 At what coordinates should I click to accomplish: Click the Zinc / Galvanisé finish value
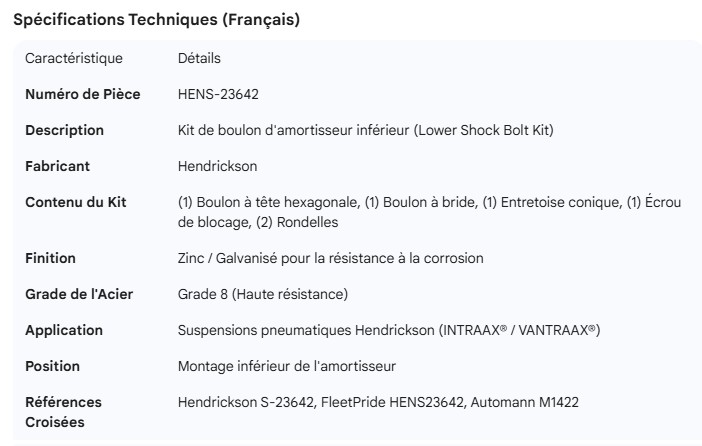coord(330,258)
